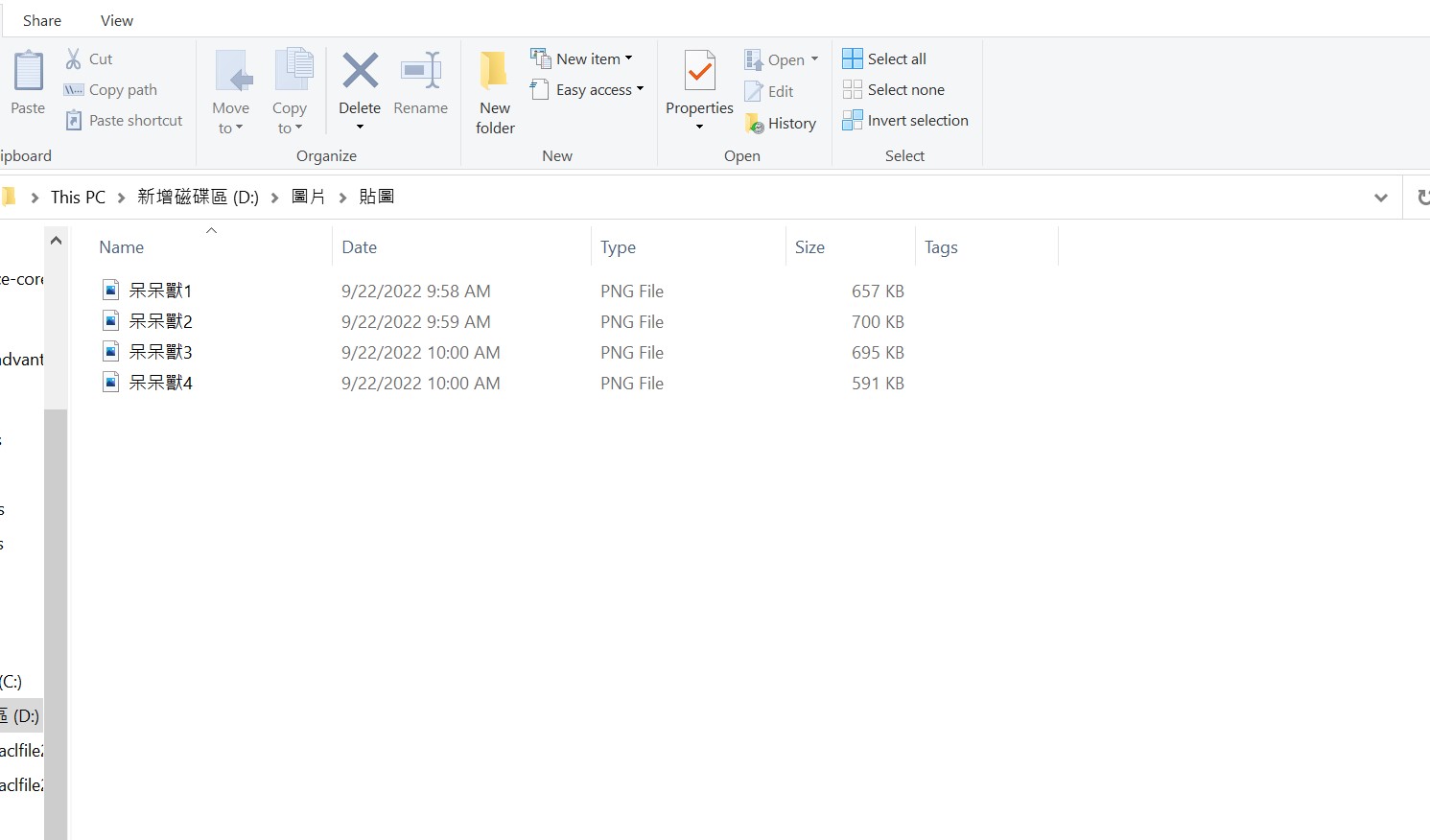Switch to the Share tab
Viewport: 1430px width, 840px height.
tap(41, 19)
